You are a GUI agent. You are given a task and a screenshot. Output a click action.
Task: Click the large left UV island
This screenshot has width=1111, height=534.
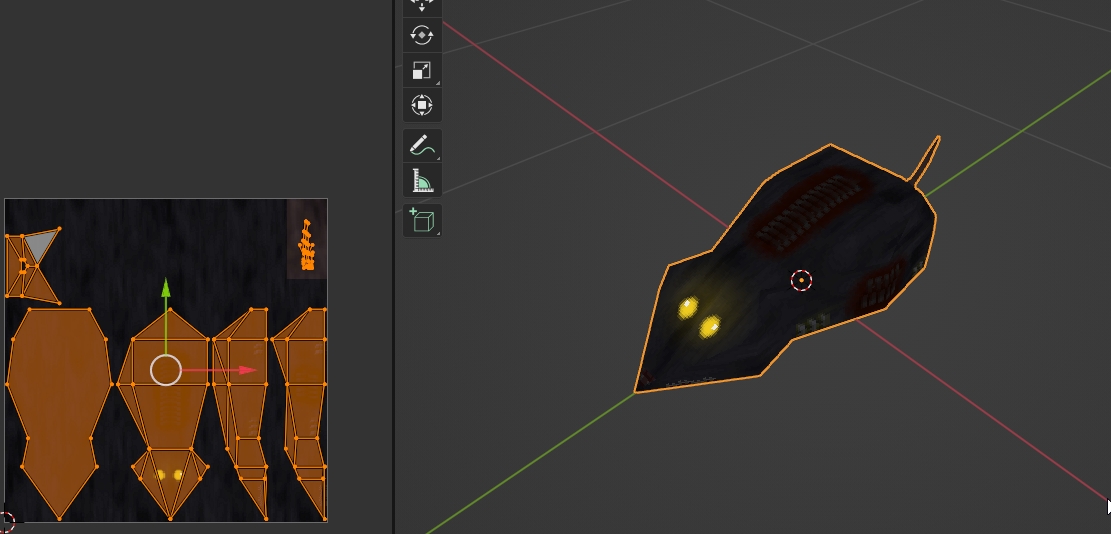click(x=58, y=410)
